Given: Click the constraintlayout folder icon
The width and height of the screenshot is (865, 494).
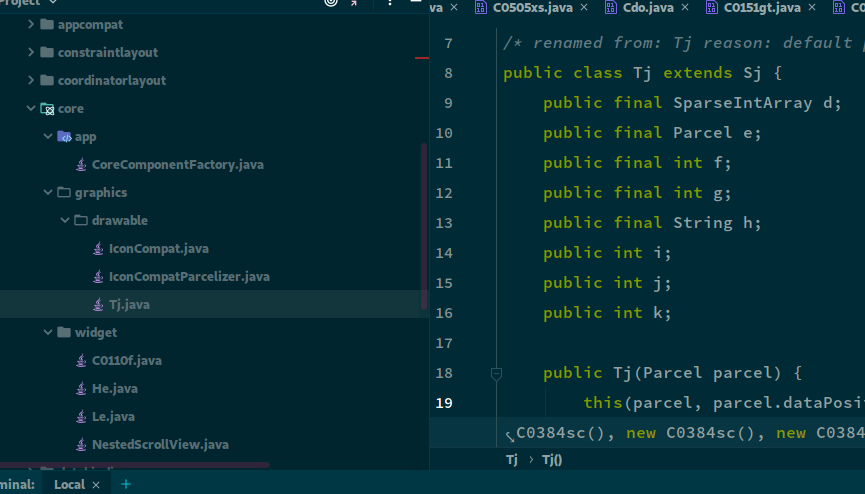Looking at the screenshot, I should pyautogui.click(x=47, y=52).
